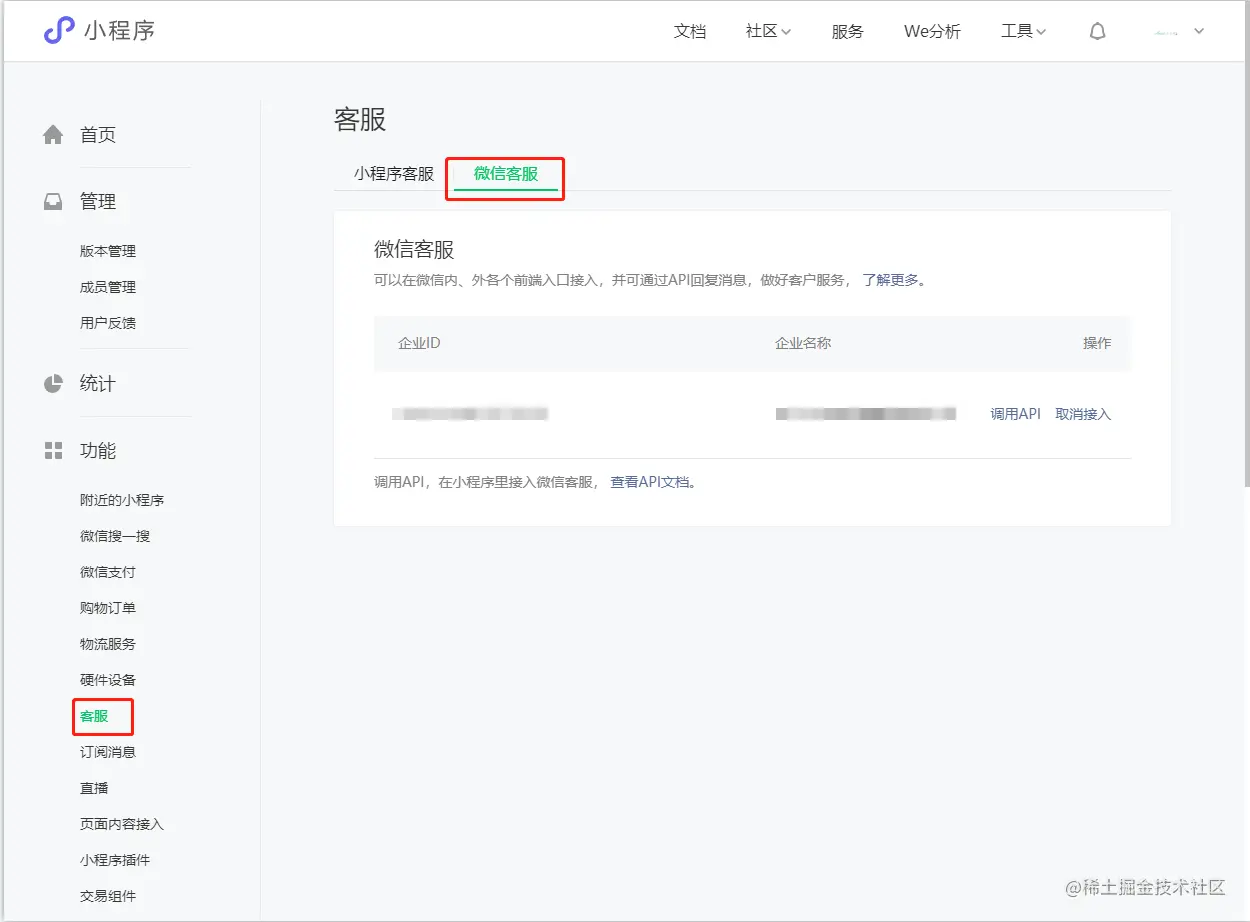Switch to the 小程序客服 tab
Viewport: 1250px width, 922px height.
394,174
